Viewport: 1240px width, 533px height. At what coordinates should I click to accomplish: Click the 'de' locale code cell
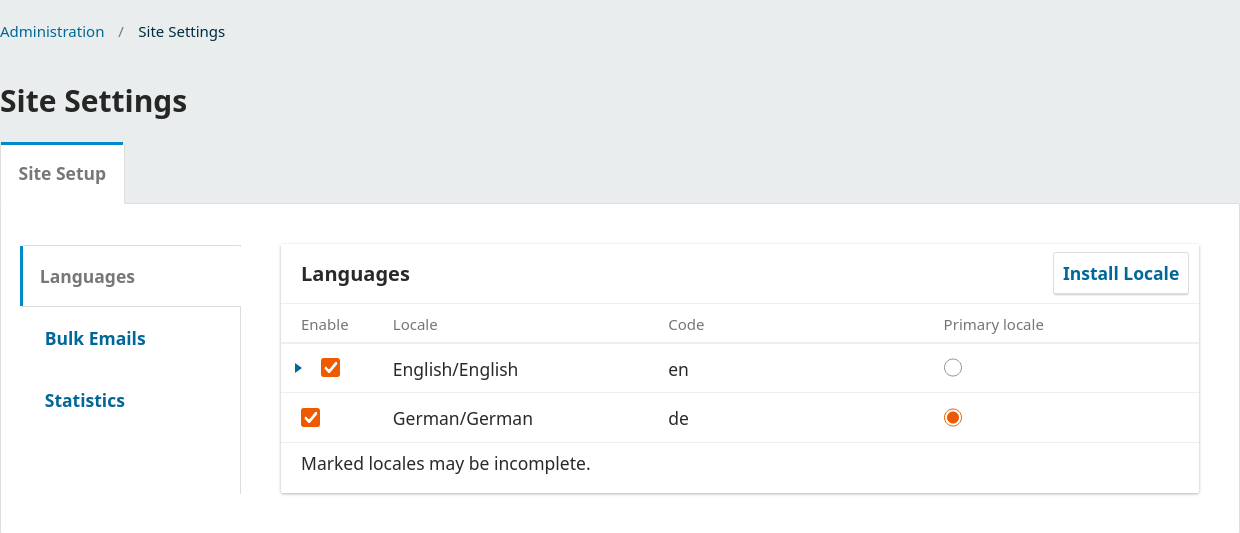coord(678,419)
